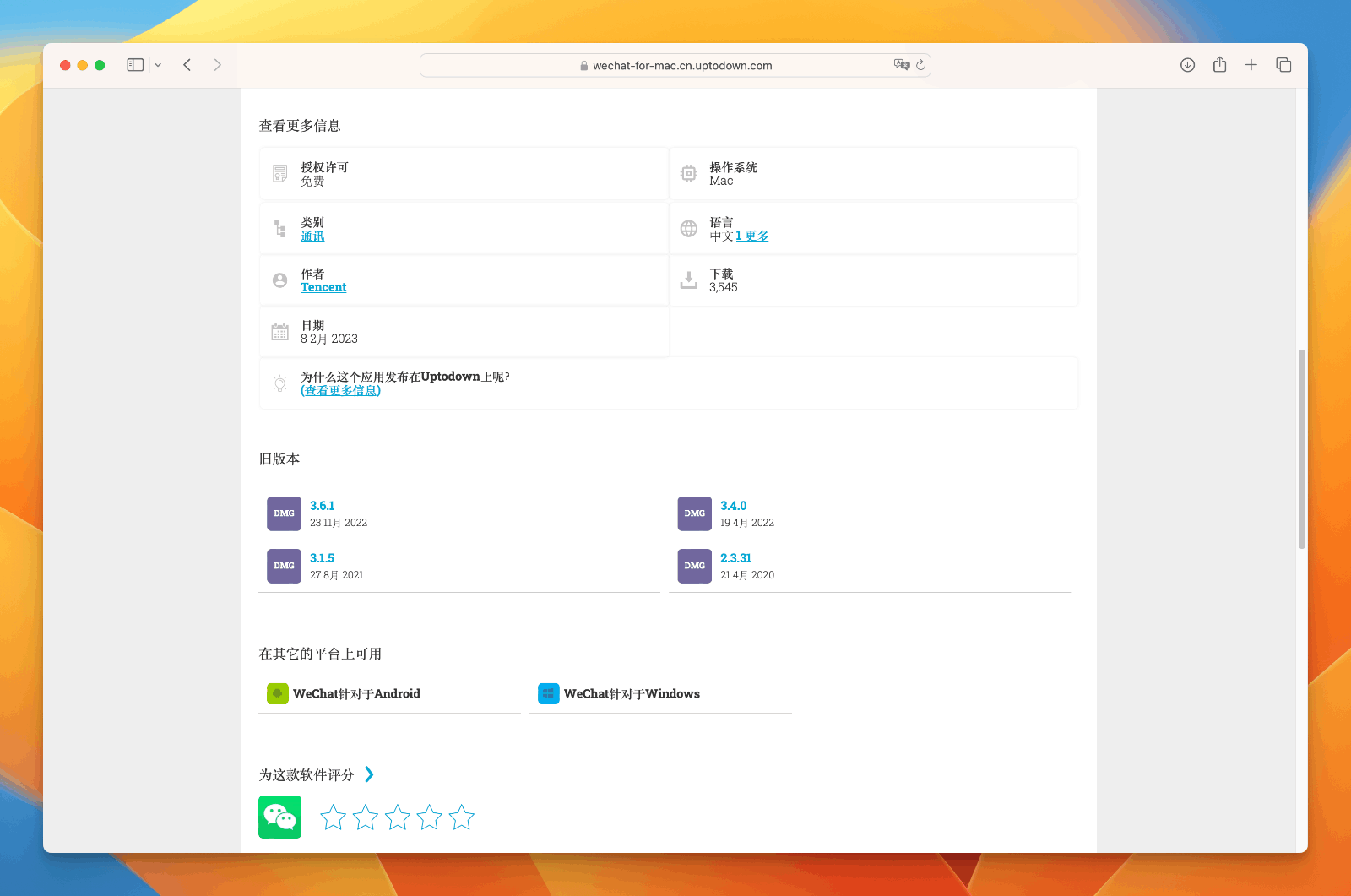Click the green Android platform icon
This screenshot has width=1351, height=896.
[277, 693]
